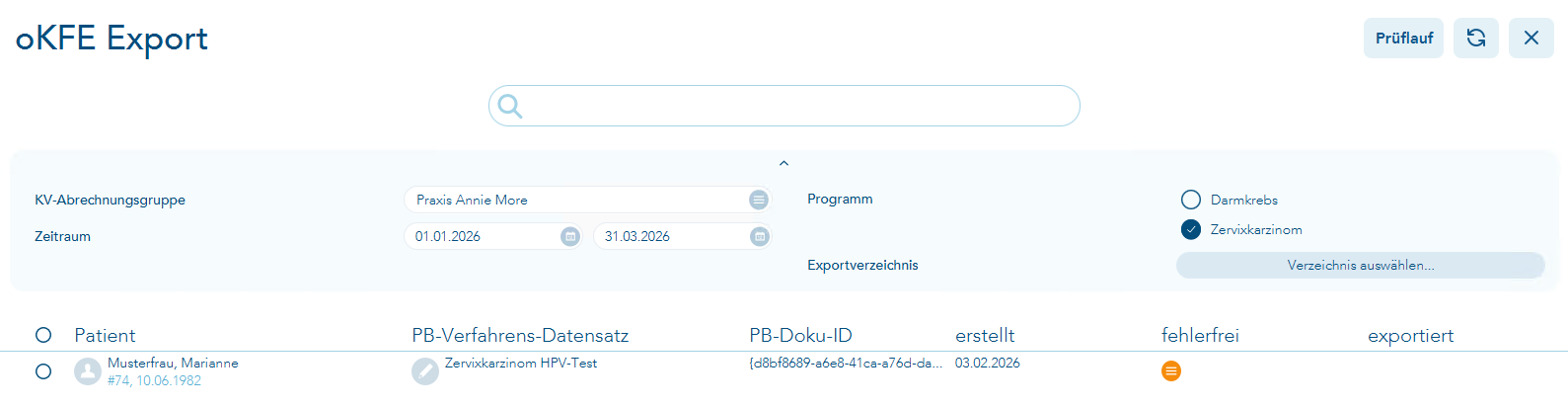Viewport: 1568px width, 407px height.
Task: Collapse the filter panel with chevron
Action: 784,163
